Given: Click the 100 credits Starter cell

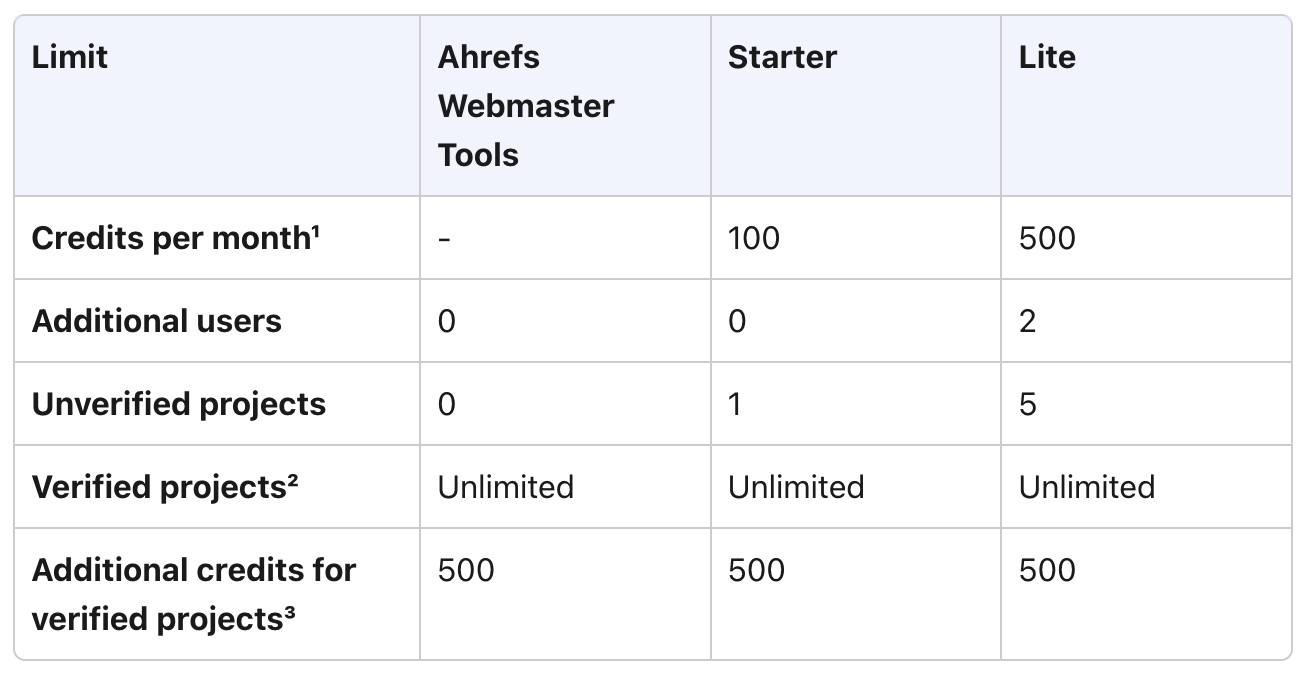Looking at the screenshot, I should 754,238.
